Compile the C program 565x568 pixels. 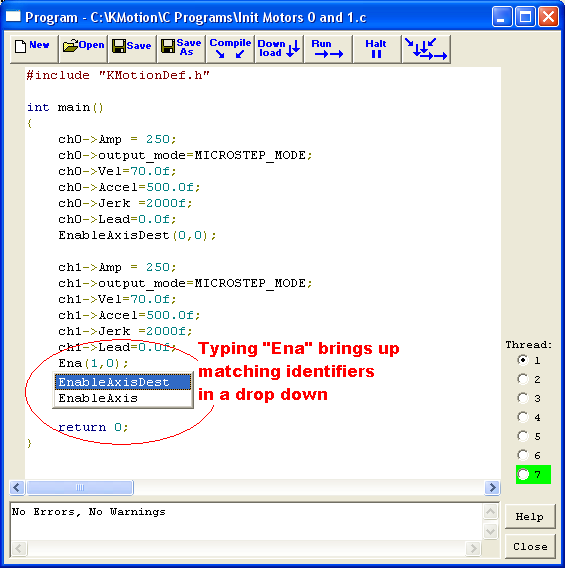[x=230, y=49]
